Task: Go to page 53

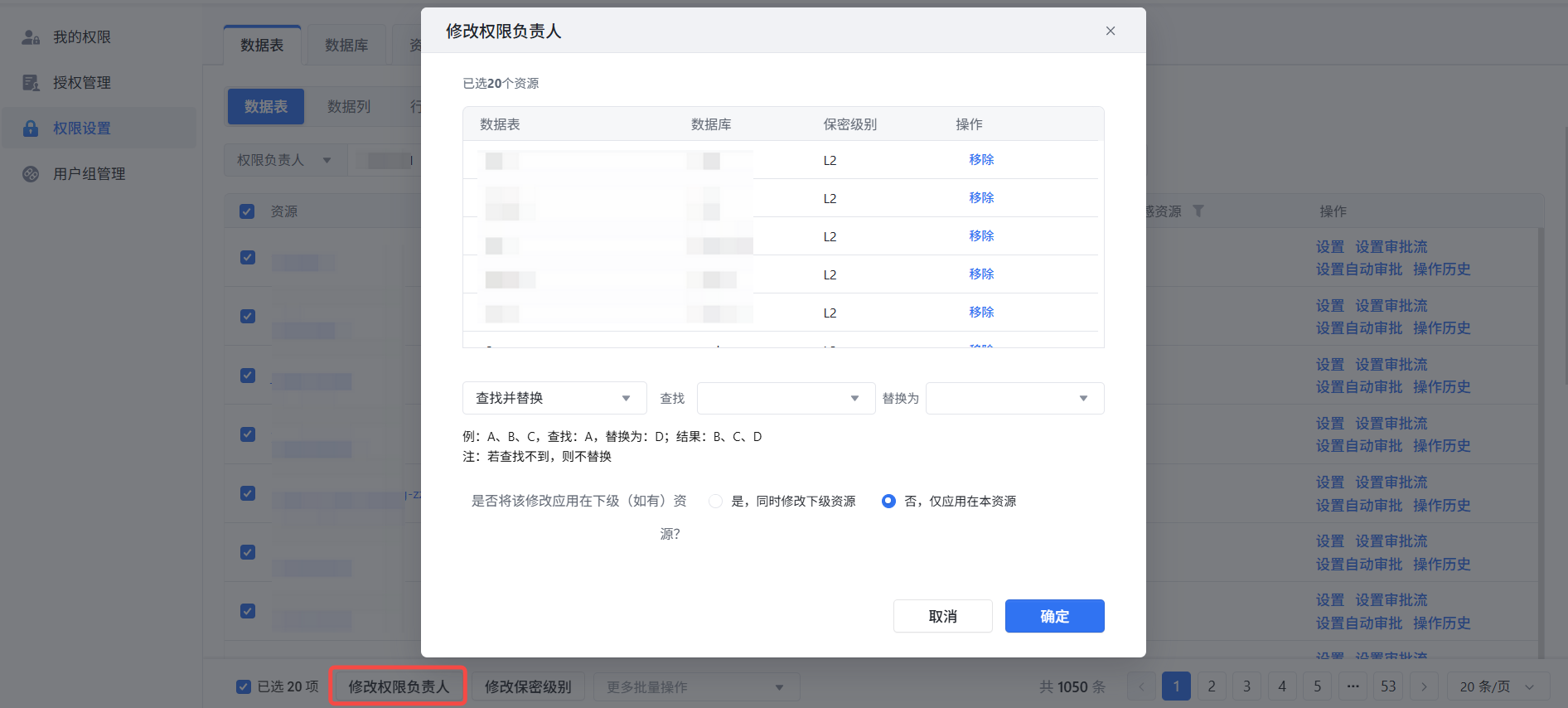Action: click(1388, 686)
